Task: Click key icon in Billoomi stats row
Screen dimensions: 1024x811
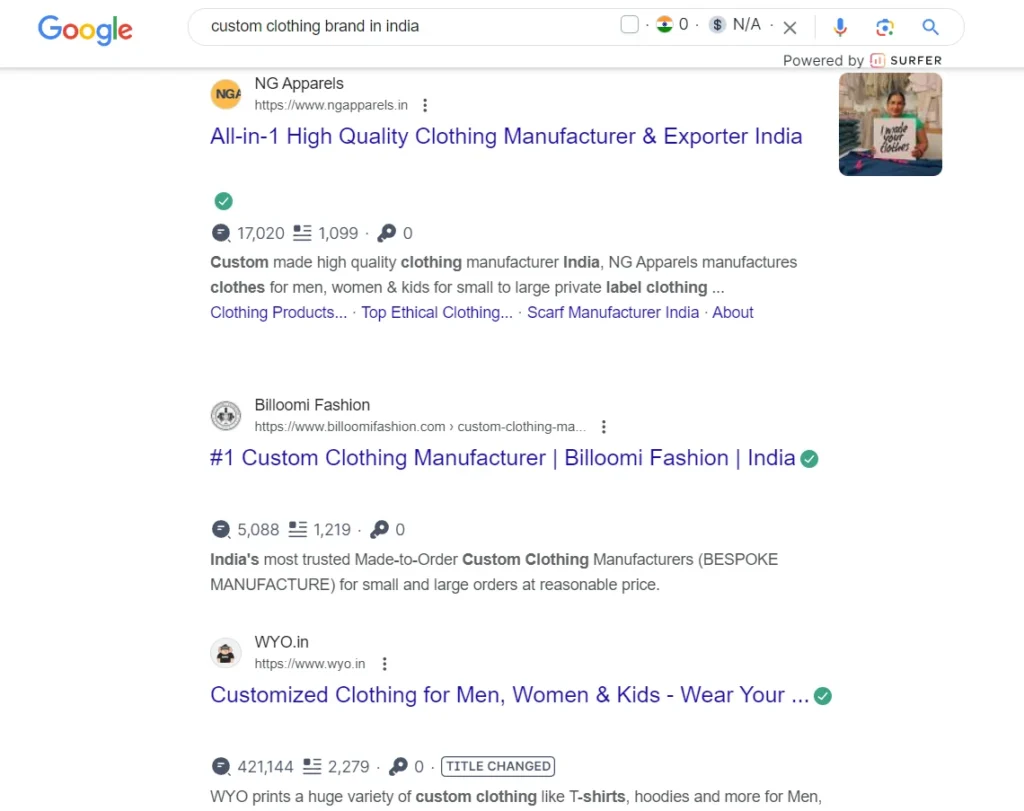Action: (379, 530)
